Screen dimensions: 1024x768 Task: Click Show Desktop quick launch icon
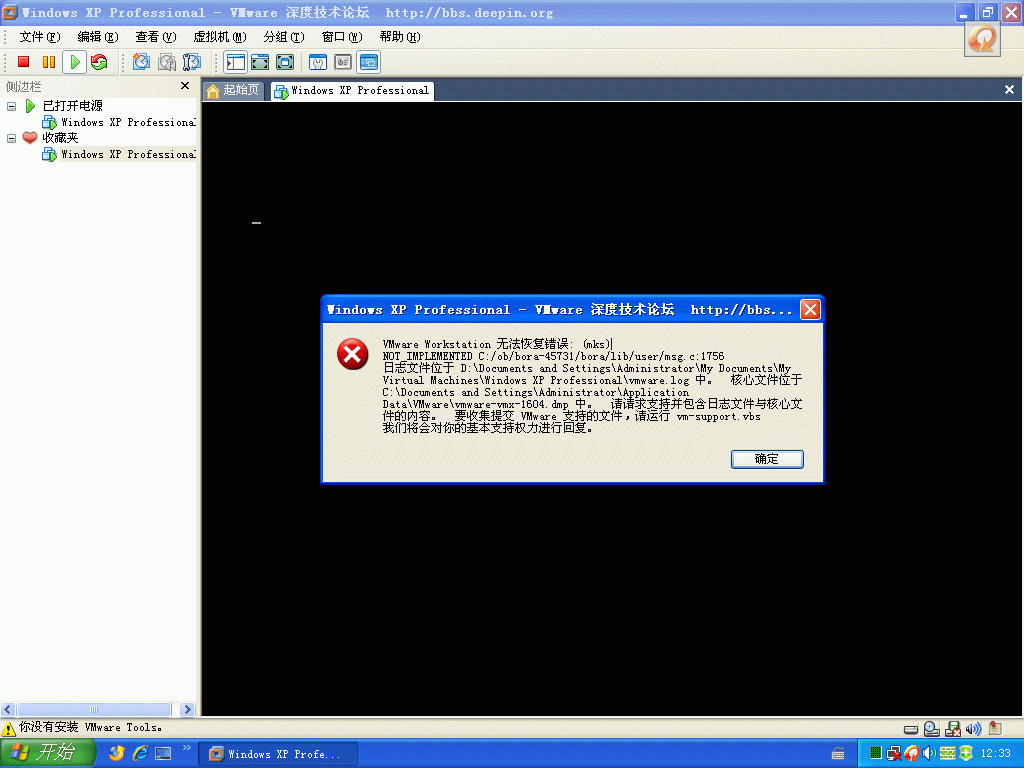(163, 753)
